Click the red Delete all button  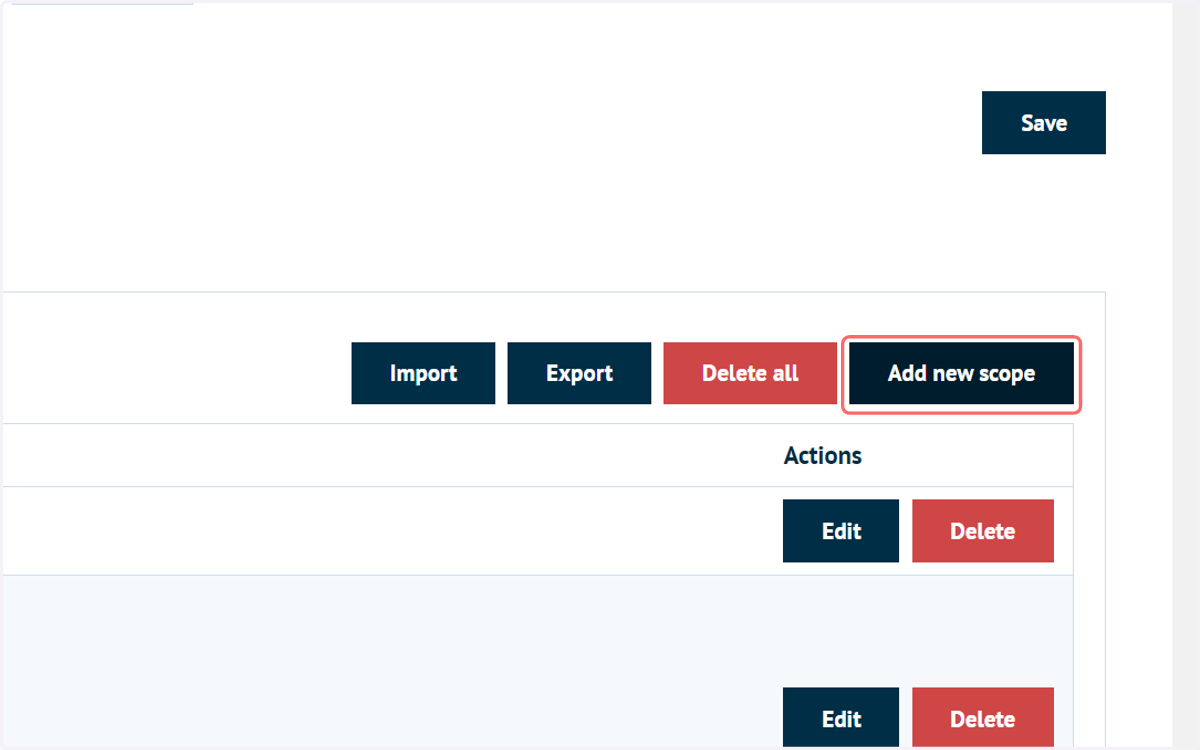[x=750, y=373]
